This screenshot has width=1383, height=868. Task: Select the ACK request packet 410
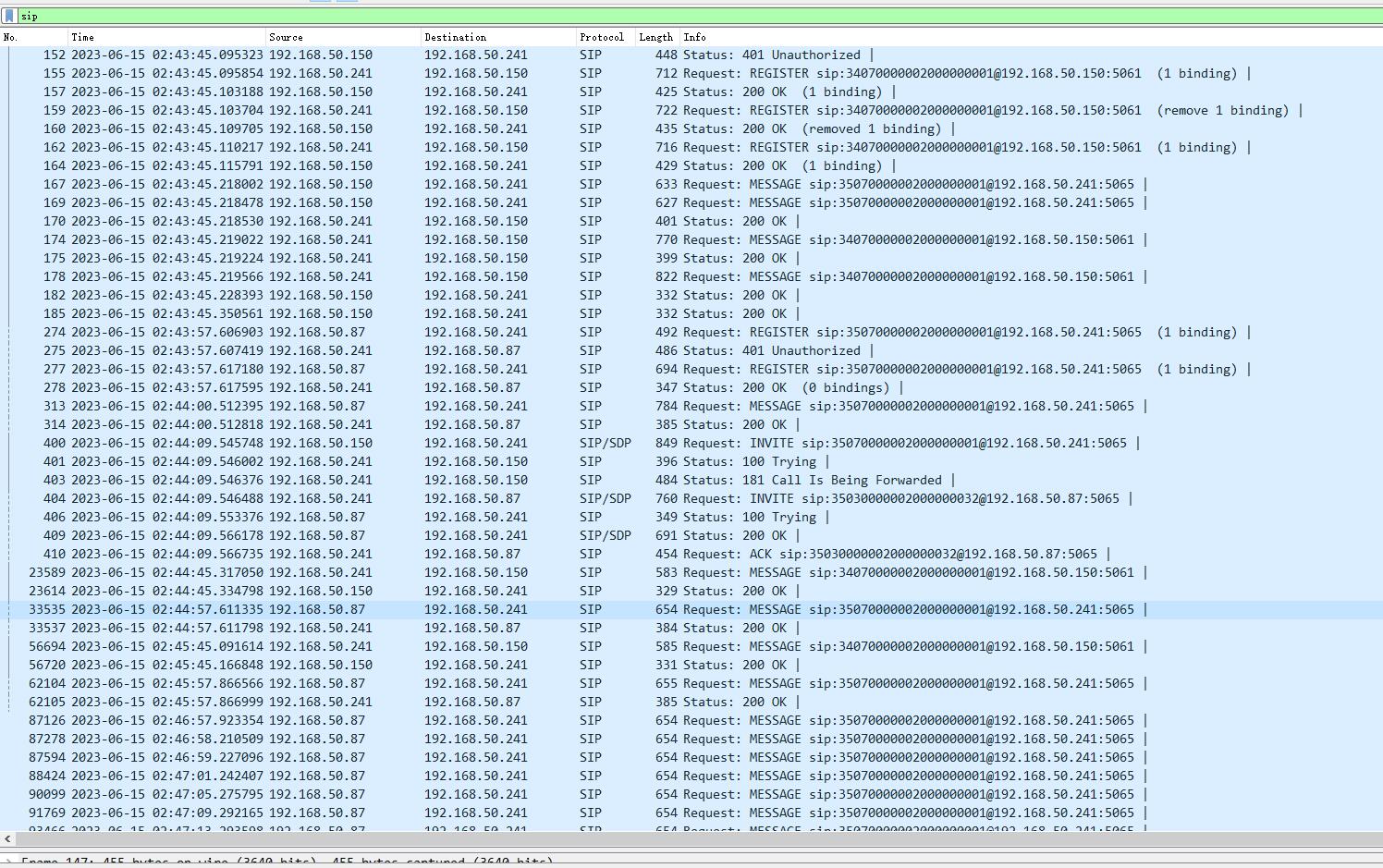[x=370, y=554]
